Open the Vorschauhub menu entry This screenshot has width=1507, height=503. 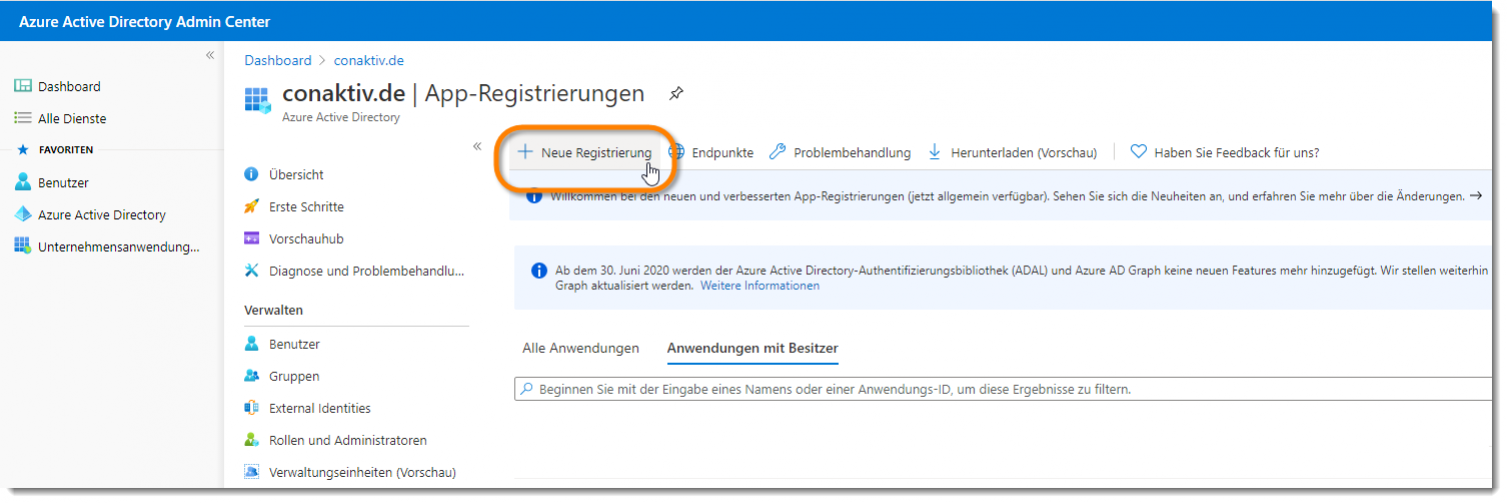coord(306,239)
